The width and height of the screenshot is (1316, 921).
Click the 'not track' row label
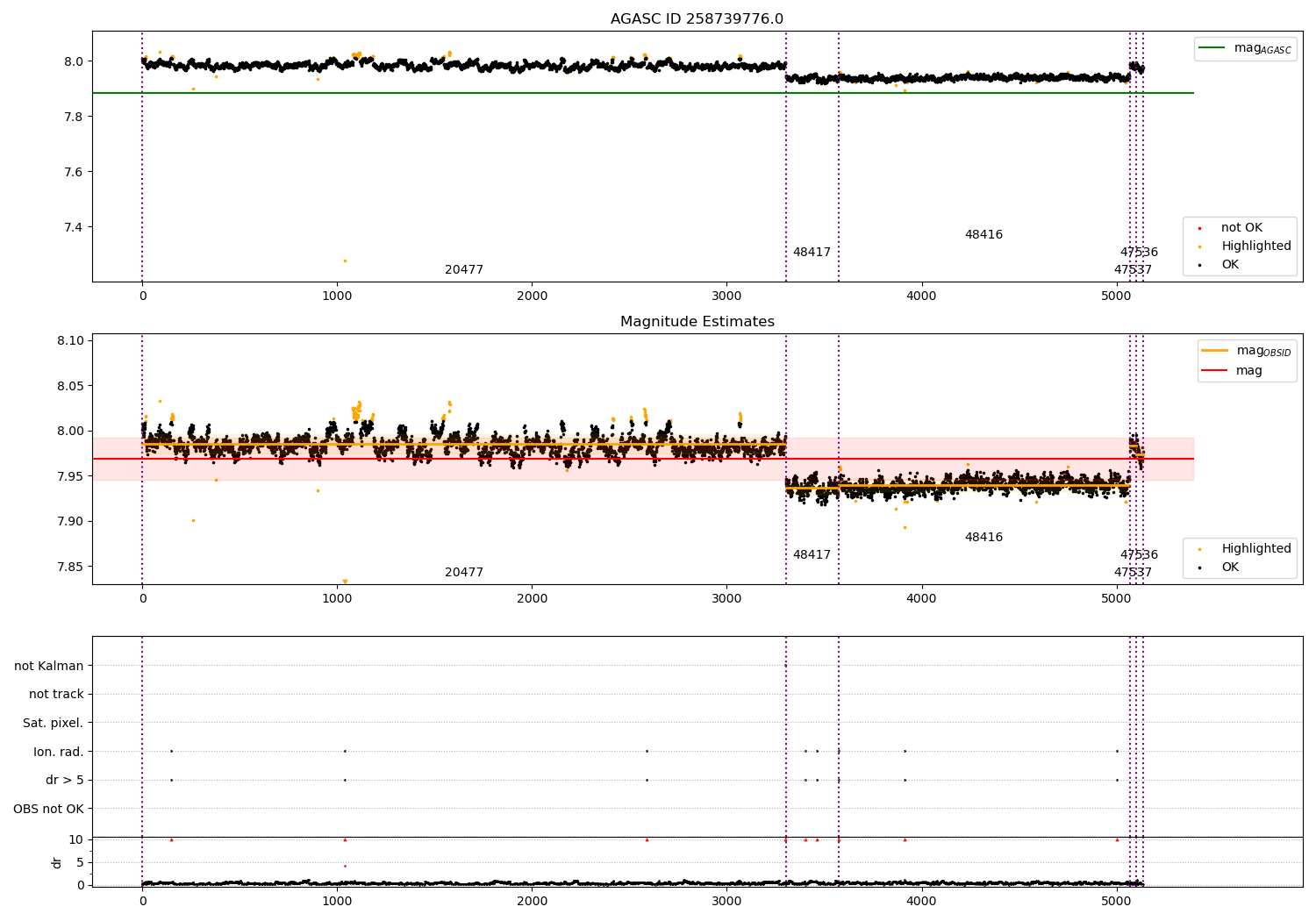[56, 694]
